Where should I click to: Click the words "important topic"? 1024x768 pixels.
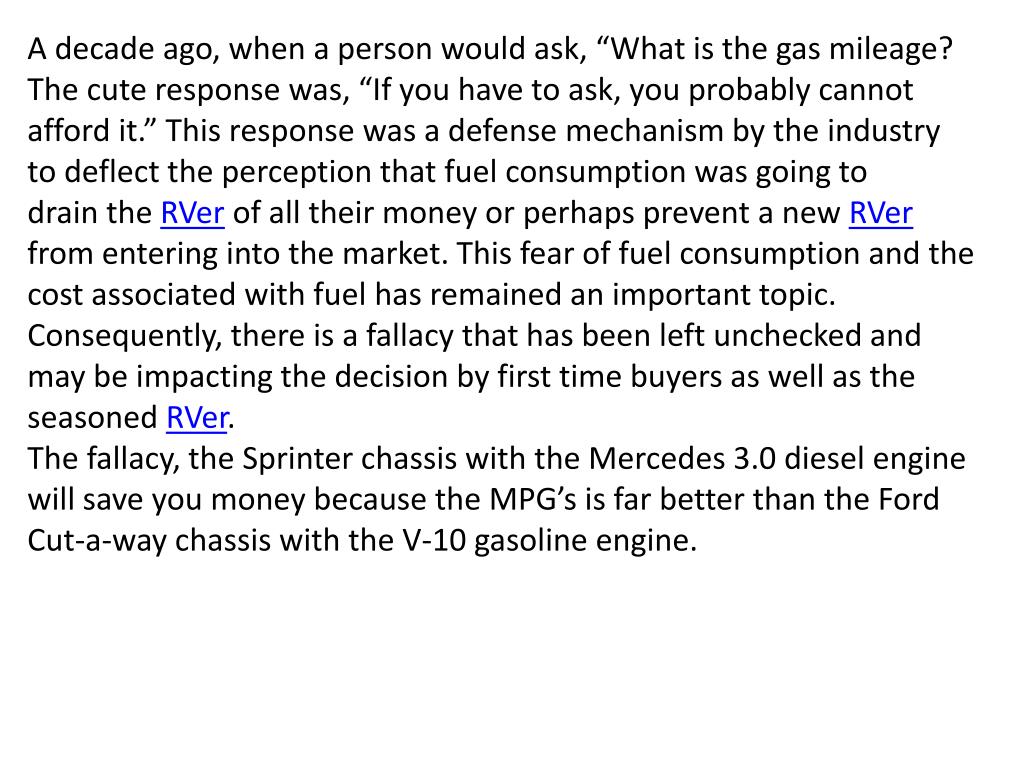click(723, 295)
